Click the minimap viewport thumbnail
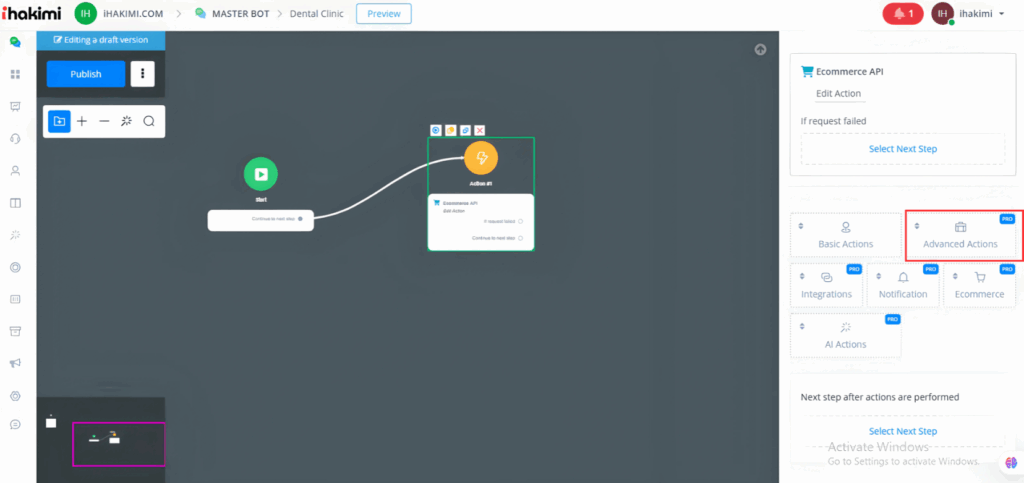The height and width of the screenshot is (483, 1024). pyautogui.click(x=118, y=443)
